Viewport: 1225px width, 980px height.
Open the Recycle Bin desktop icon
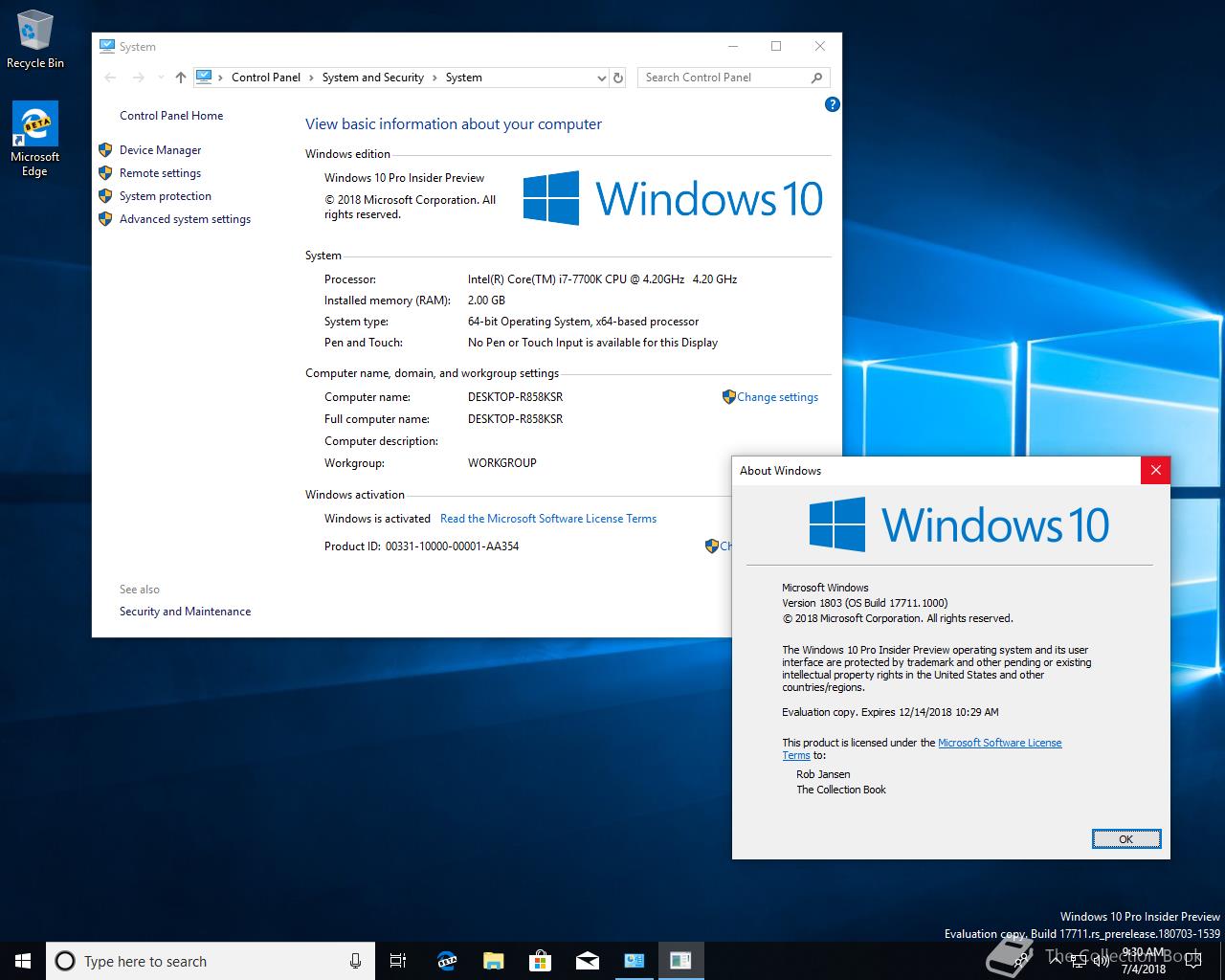click(x=34, y=38)
